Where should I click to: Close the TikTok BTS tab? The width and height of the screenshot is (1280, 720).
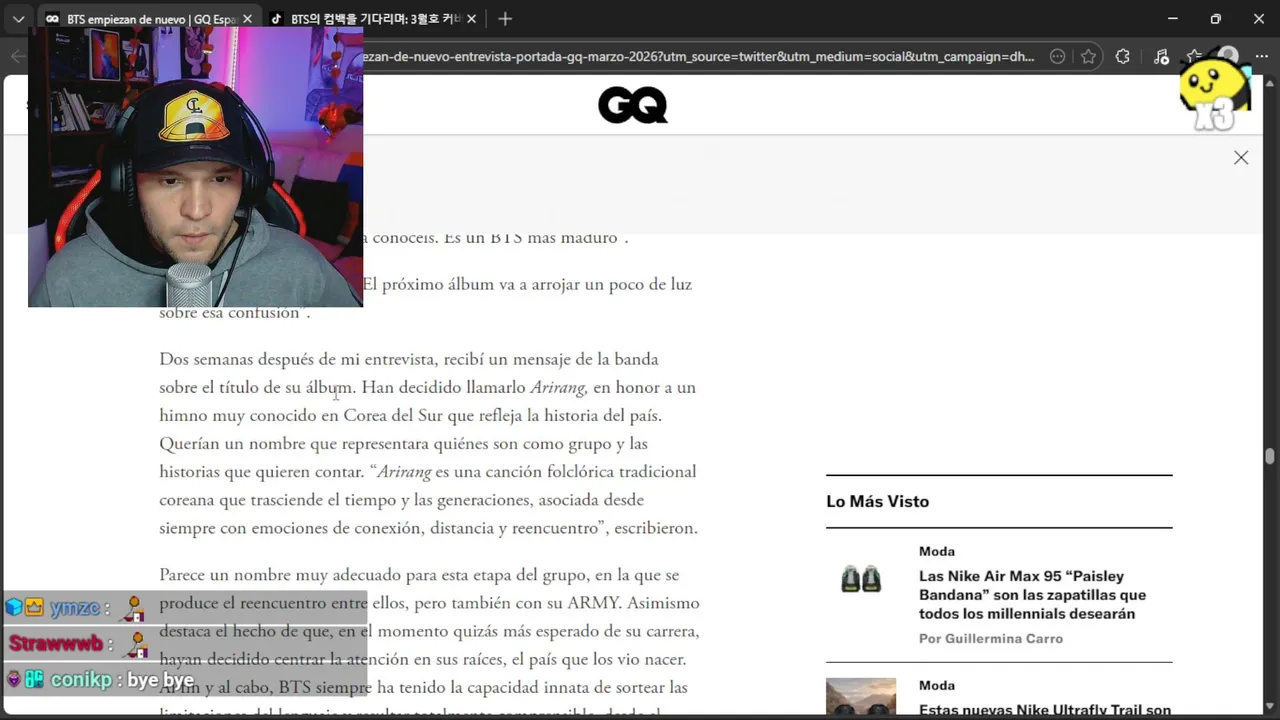click(471, 19)
